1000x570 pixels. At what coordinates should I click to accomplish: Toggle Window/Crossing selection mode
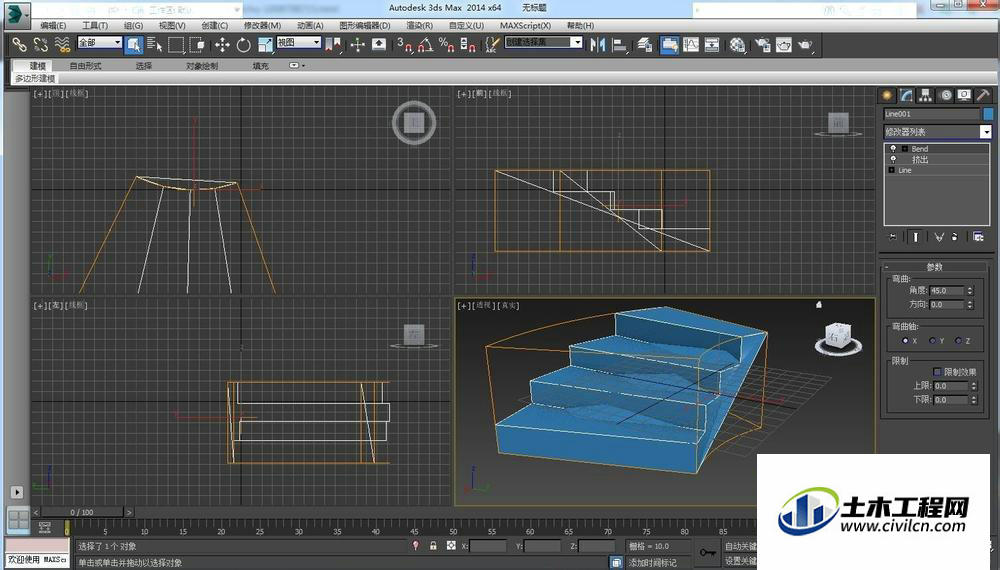click(197, 45)
